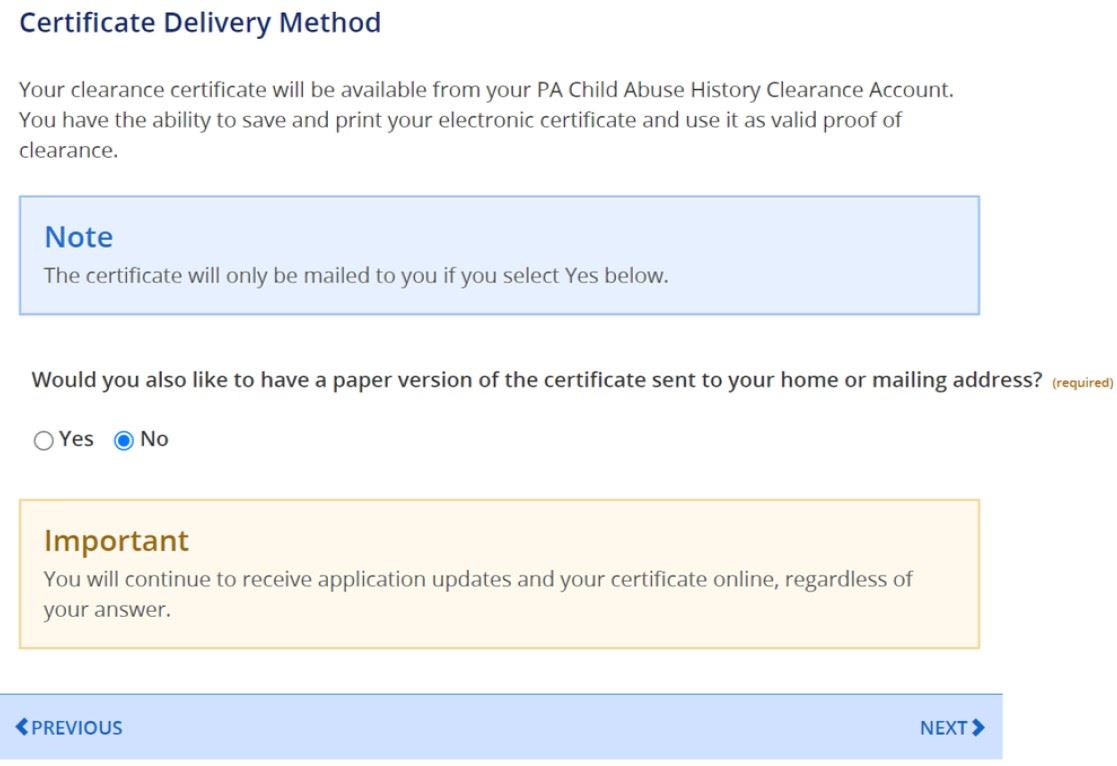Click the intro paragraph about clearance certificate

pyautogui.click(x=480, y=119)
